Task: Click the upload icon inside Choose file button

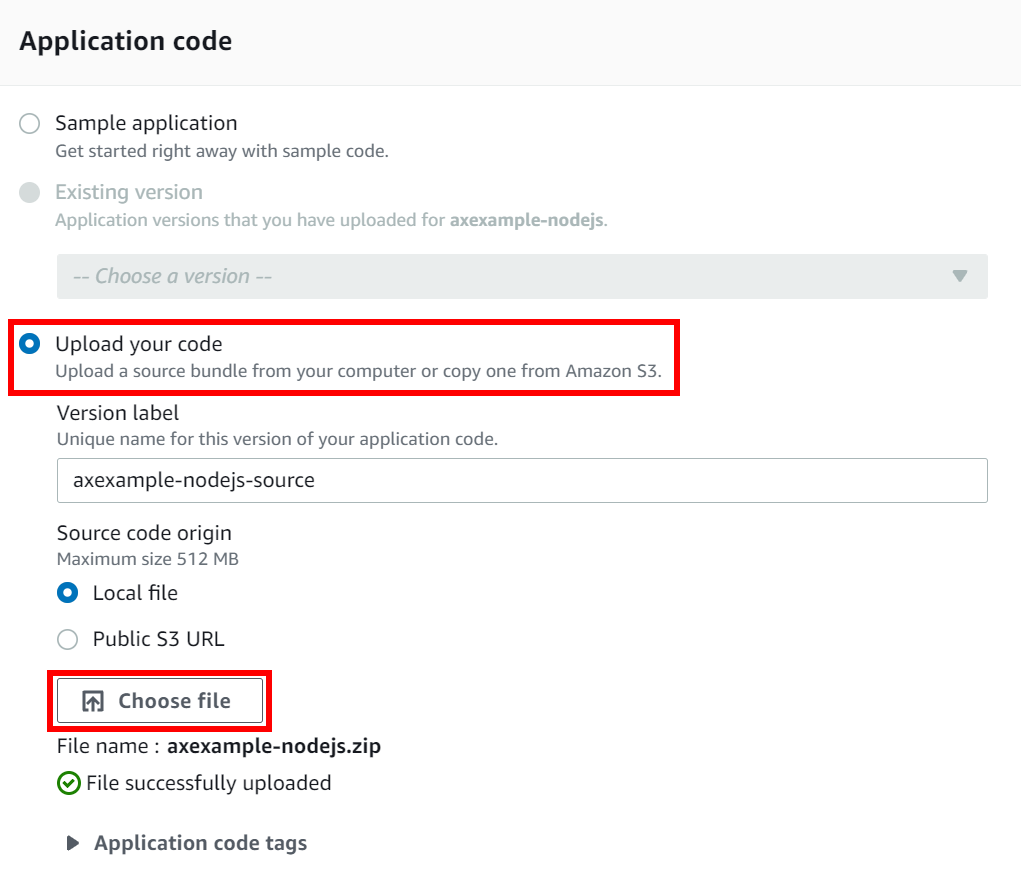Action: pos(91,700)
